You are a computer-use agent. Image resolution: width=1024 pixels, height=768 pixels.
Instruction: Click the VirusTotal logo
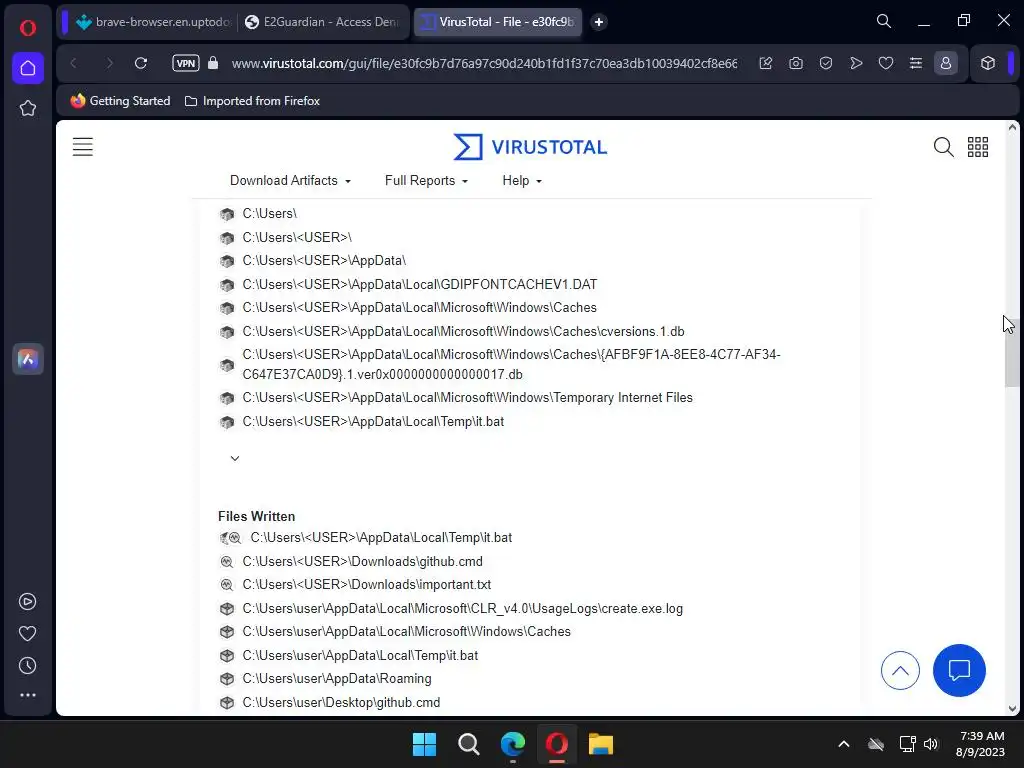click(530, 147)
